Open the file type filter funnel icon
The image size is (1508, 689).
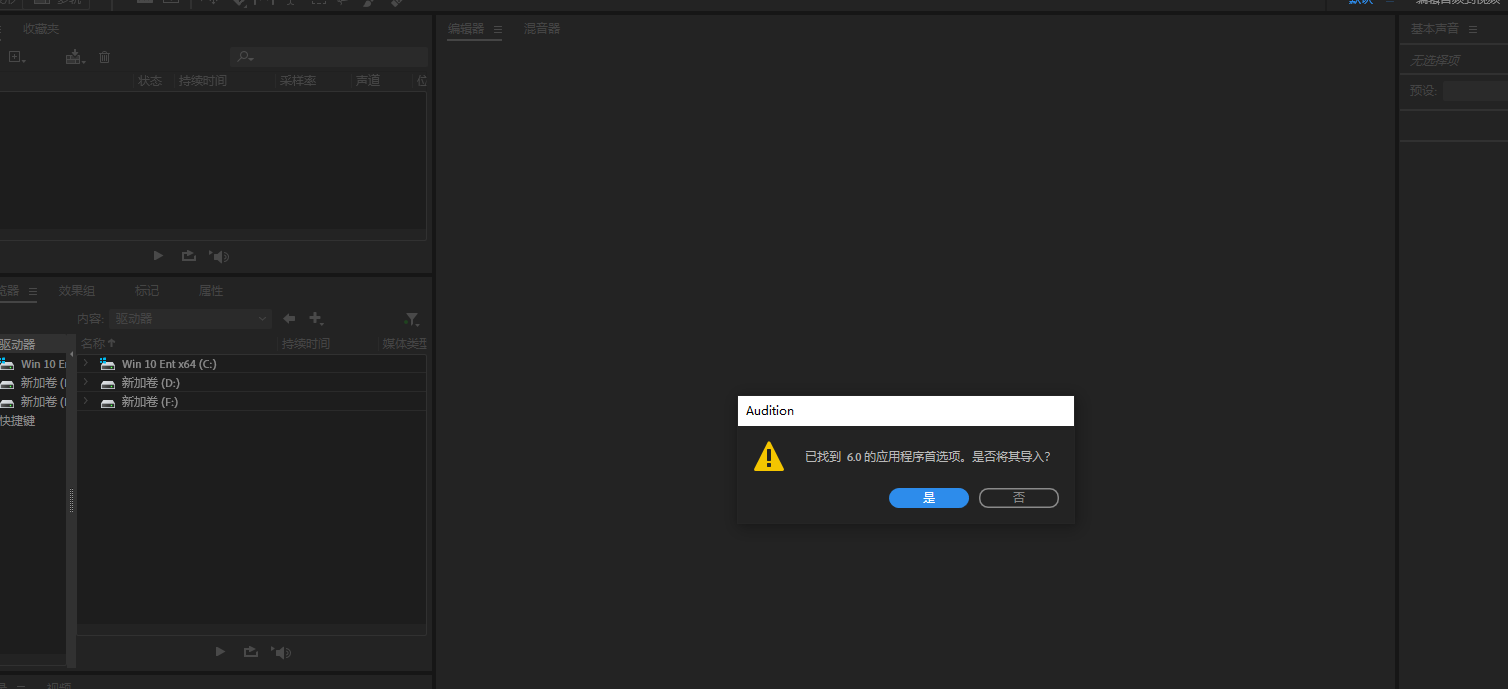point(411,319)
